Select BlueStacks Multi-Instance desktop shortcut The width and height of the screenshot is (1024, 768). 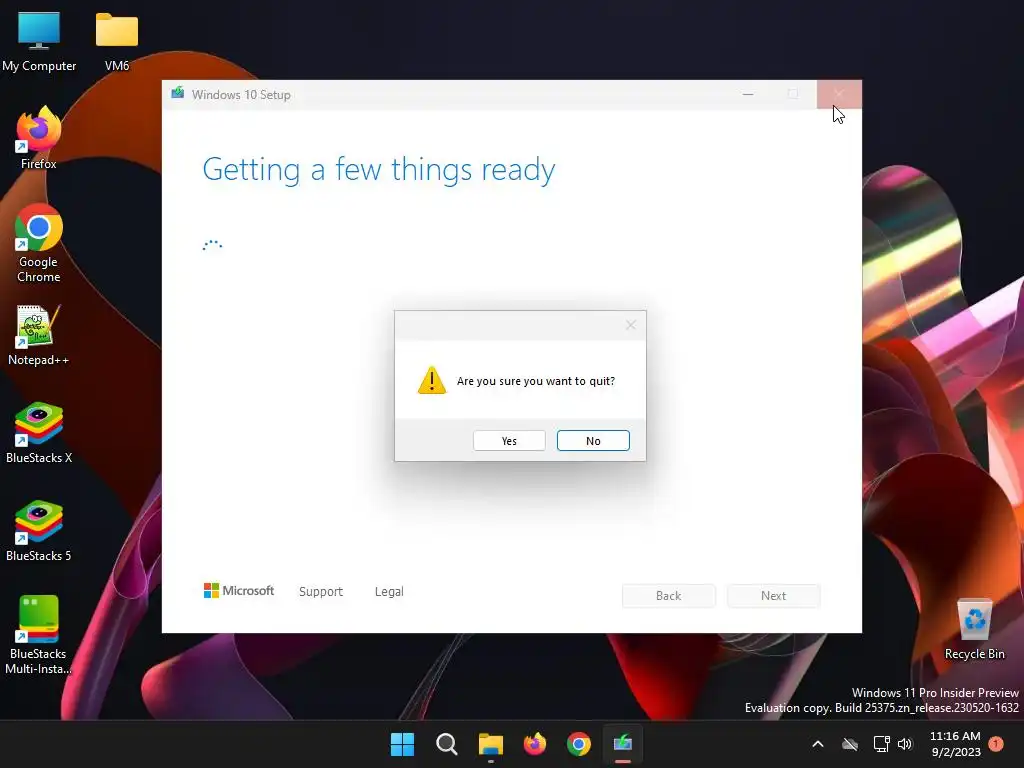pyautogui.click(x=39, y=635)
